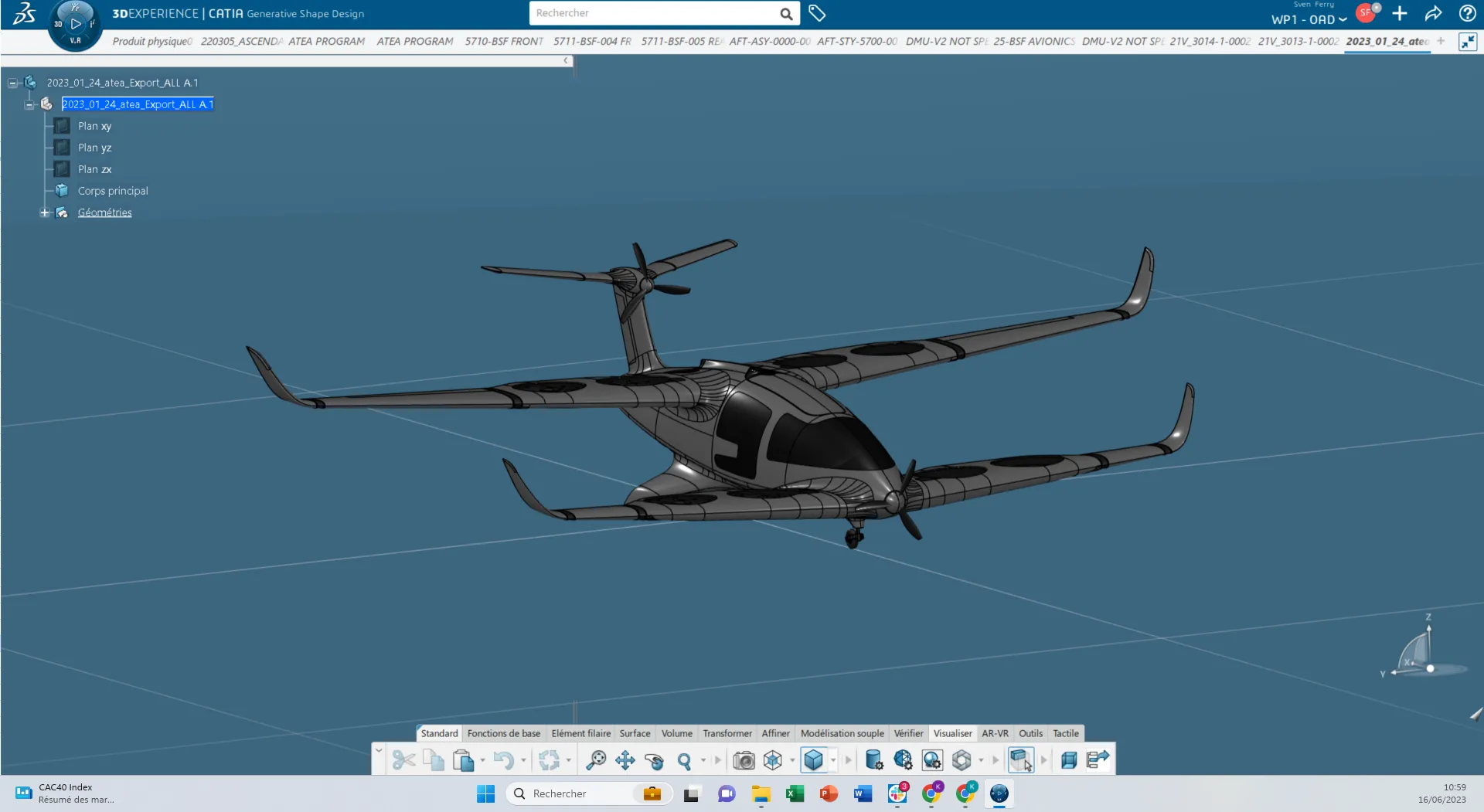Switch to the Fonctions de base tab

pyautogui.click(x=504, y=733)
